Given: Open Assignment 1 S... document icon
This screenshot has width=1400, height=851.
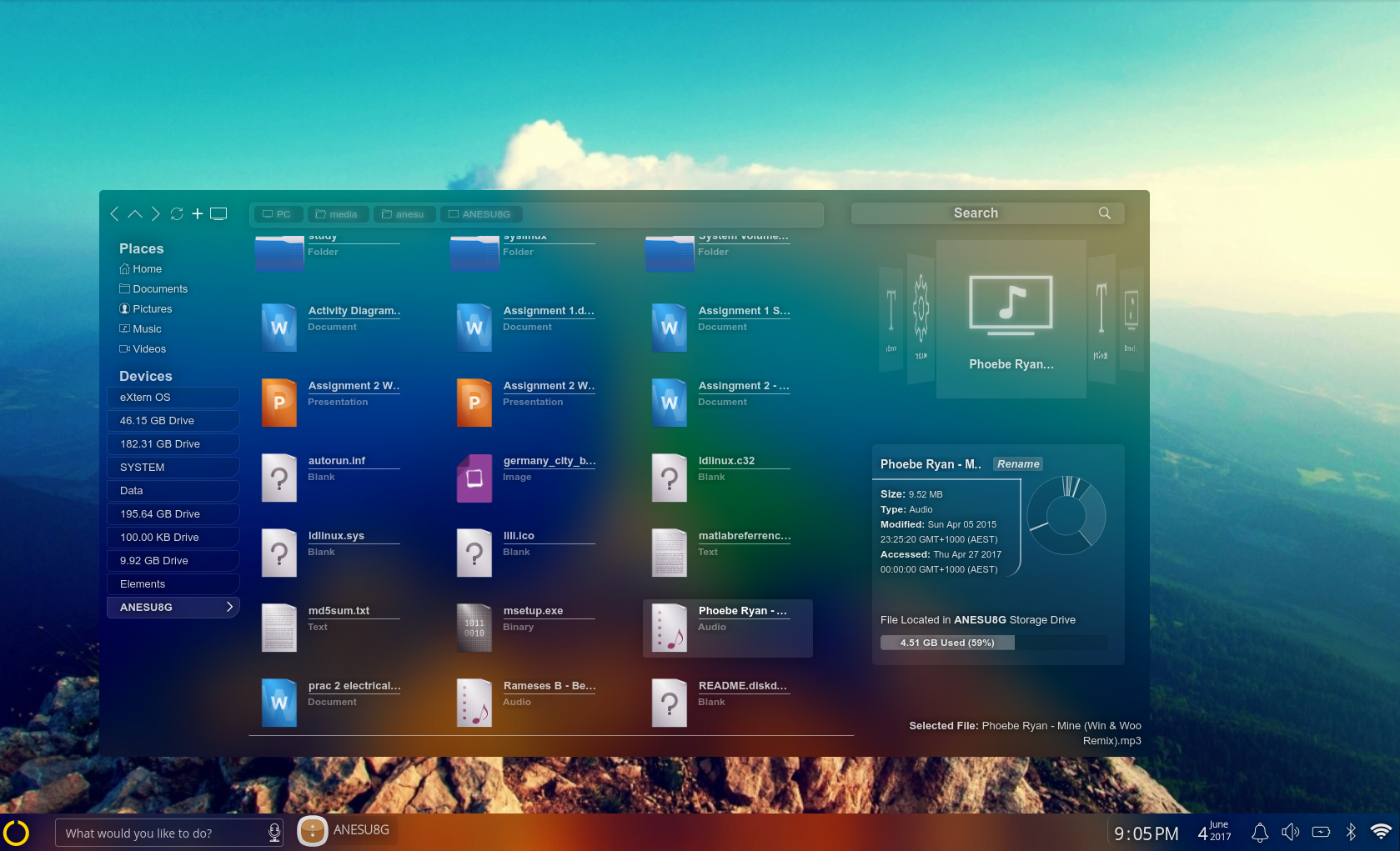Looking at the screenshot, I should (670, 327).
